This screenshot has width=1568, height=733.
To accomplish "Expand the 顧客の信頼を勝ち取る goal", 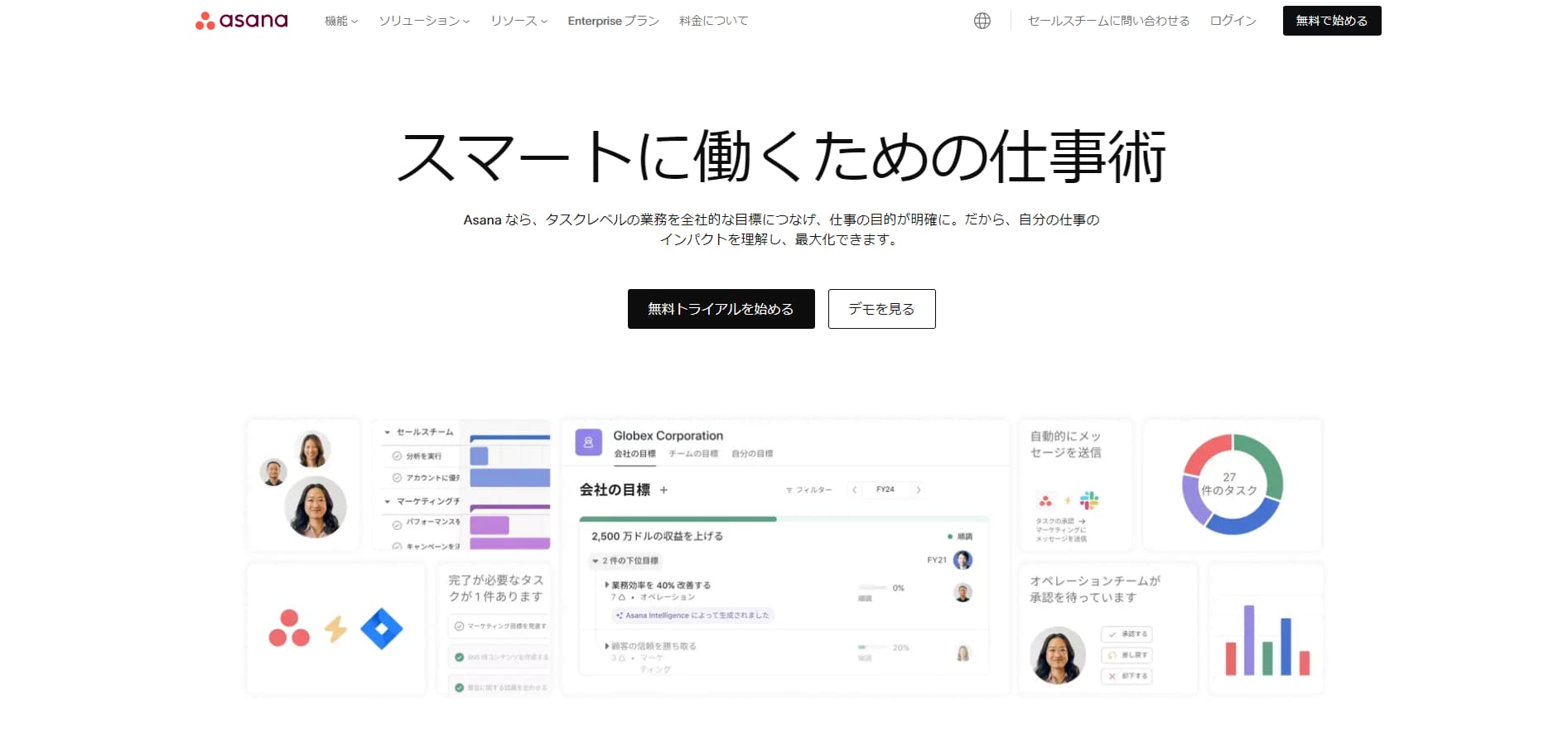I will coord(607,646).
